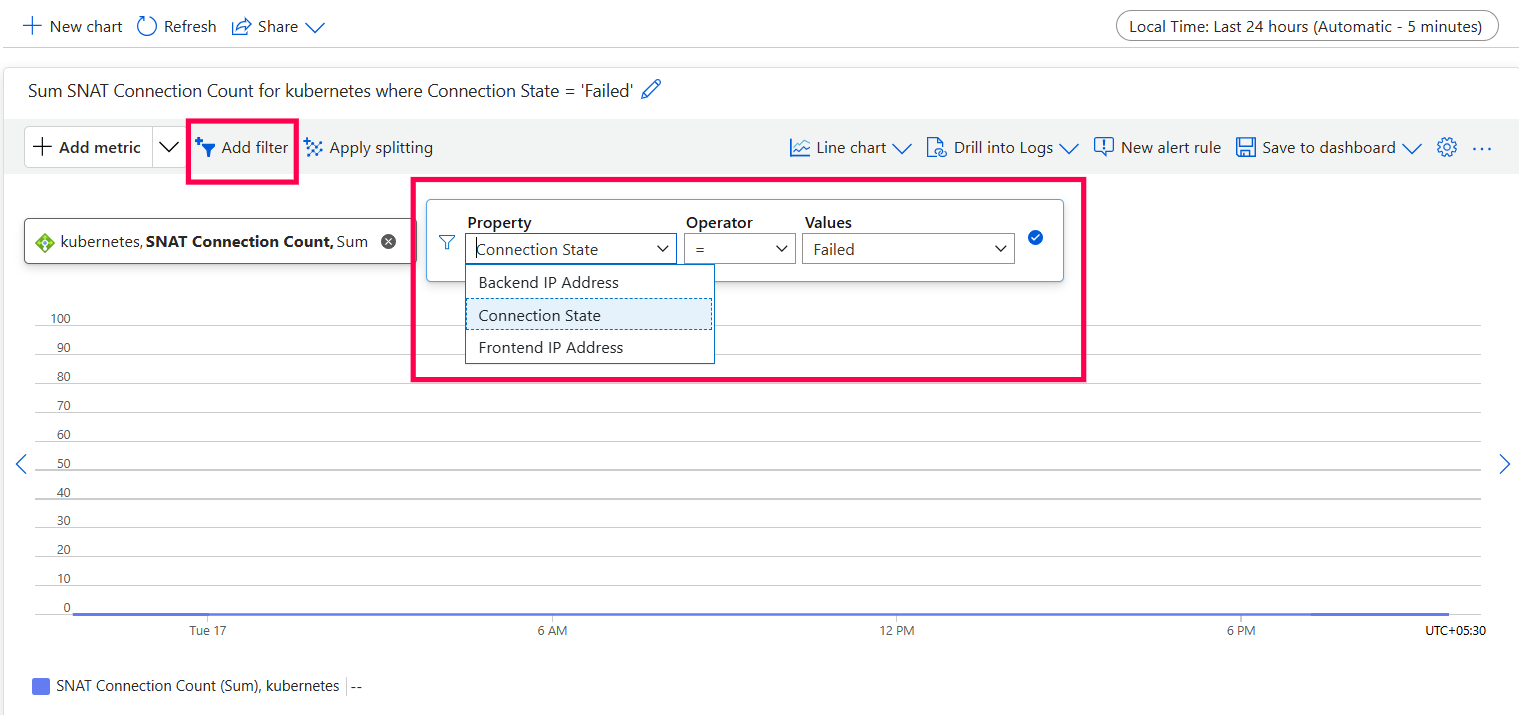The image size is (1519, 715).
Task: Open the Values dropdown showing Failed
Action: [908, 249]
